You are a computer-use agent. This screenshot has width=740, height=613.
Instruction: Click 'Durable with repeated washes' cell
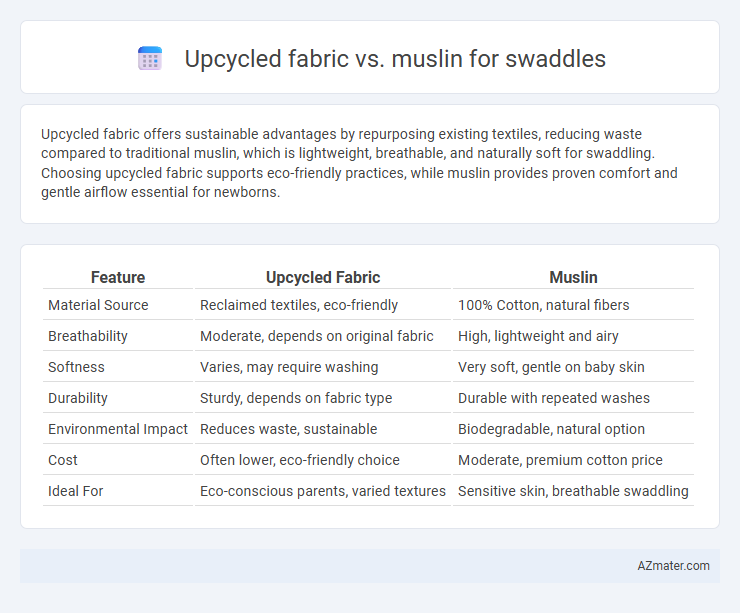554,398
